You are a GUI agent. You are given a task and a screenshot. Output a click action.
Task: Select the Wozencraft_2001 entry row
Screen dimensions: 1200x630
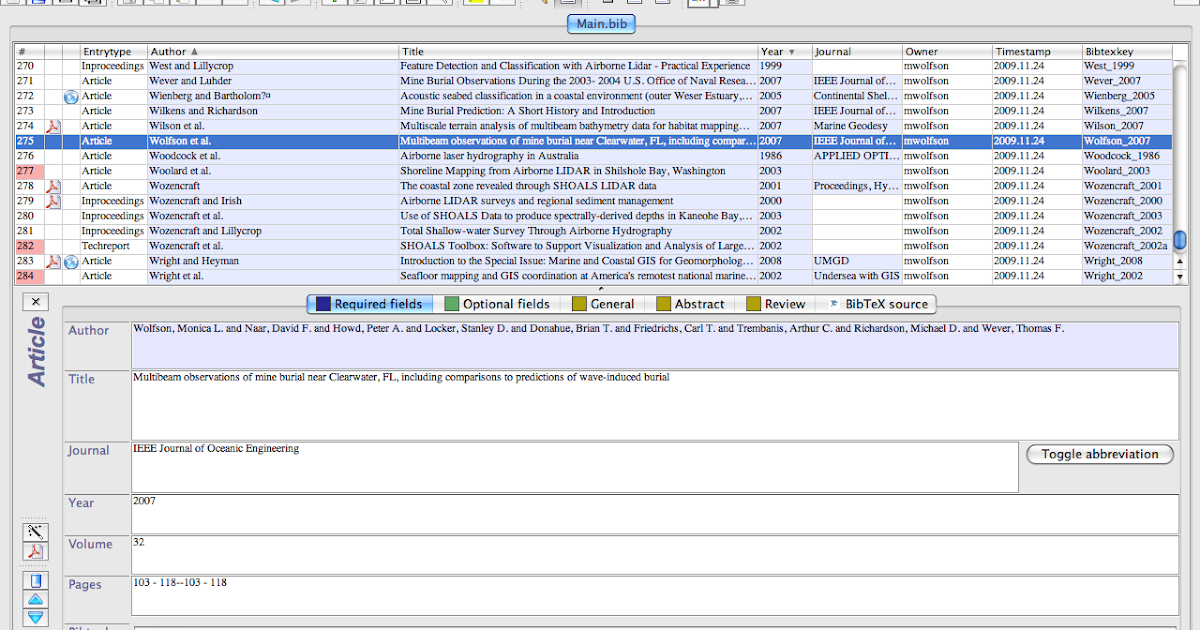pos(593,186)
